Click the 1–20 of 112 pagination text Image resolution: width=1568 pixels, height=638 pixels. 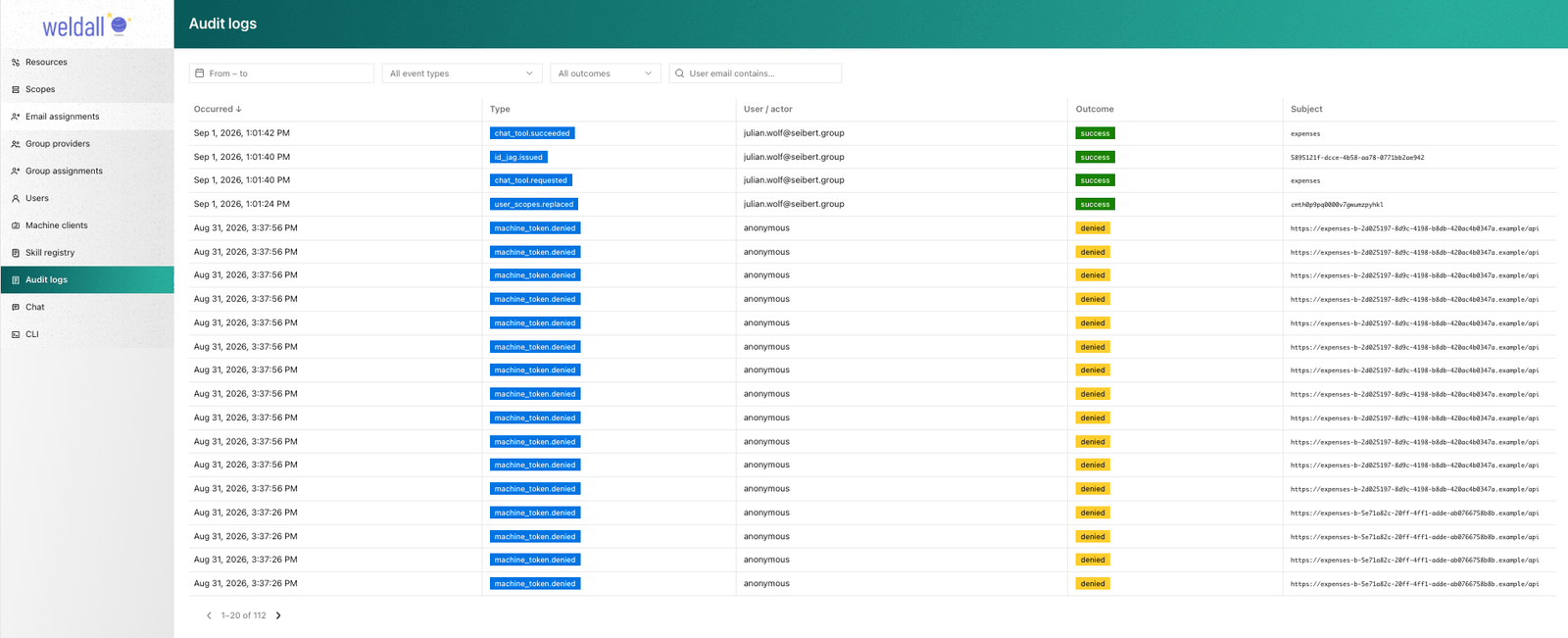(243, 615)
